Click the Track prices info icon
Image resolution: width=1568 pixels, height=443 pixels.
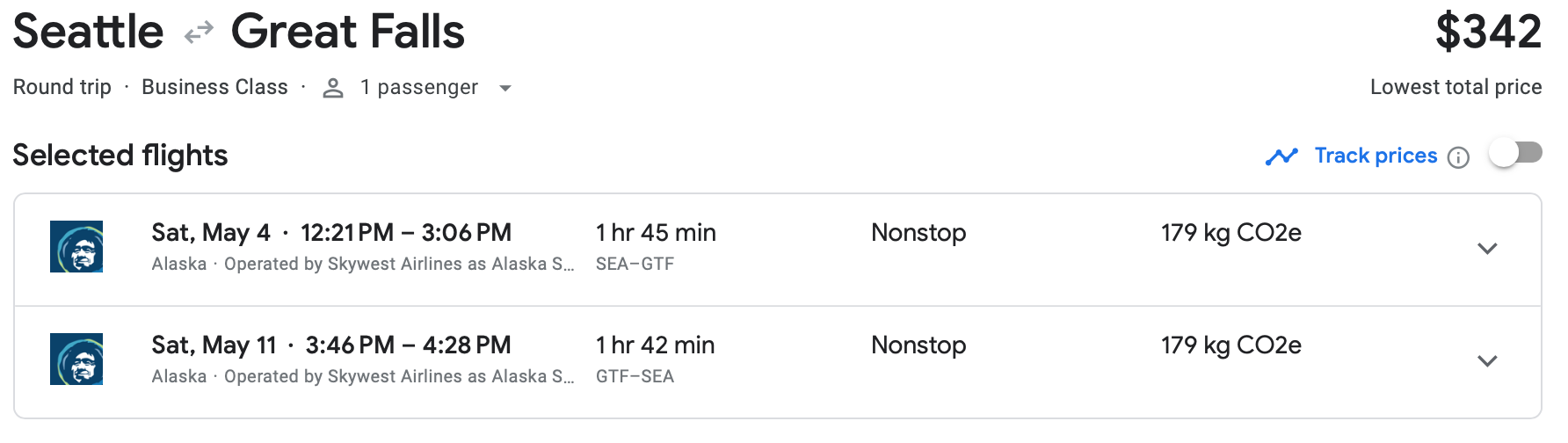(1458, 157)
